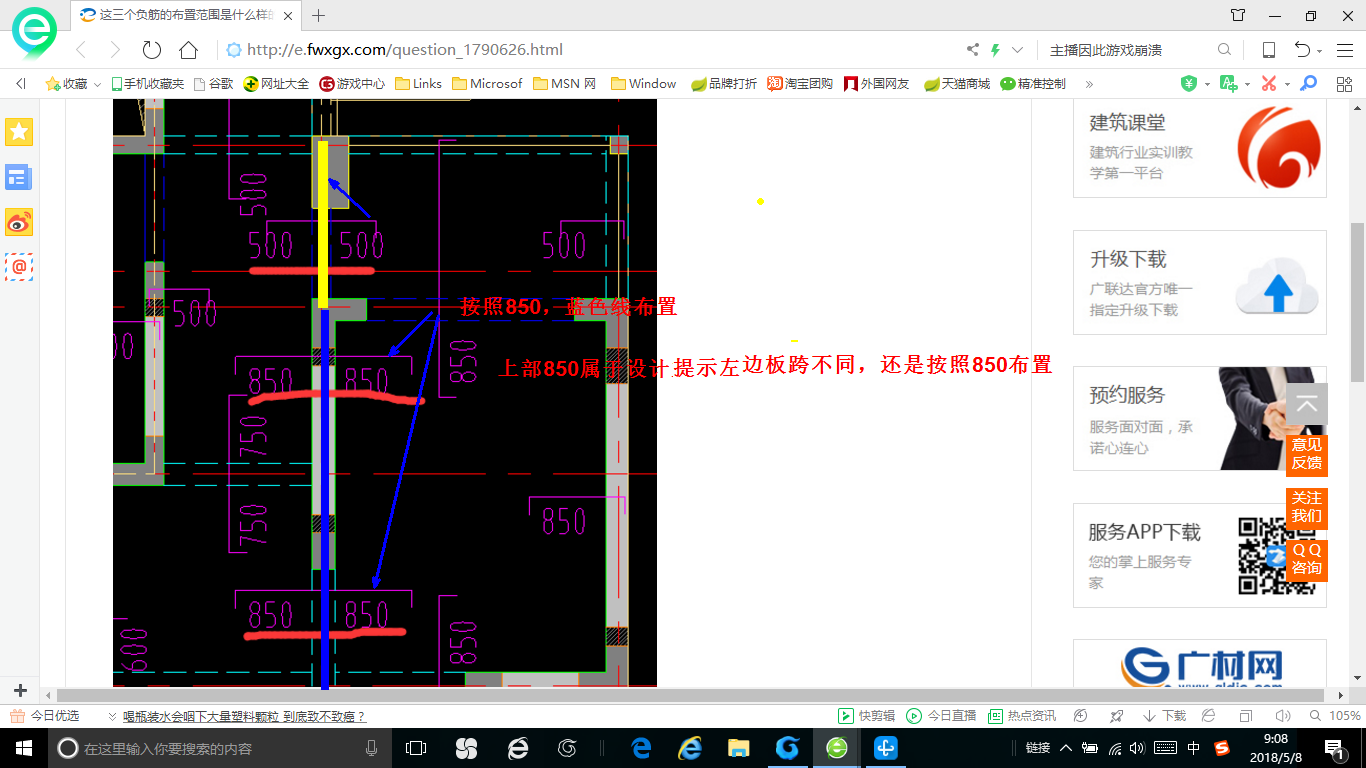Click the blue magnifier extension icon

(1308, 84)
